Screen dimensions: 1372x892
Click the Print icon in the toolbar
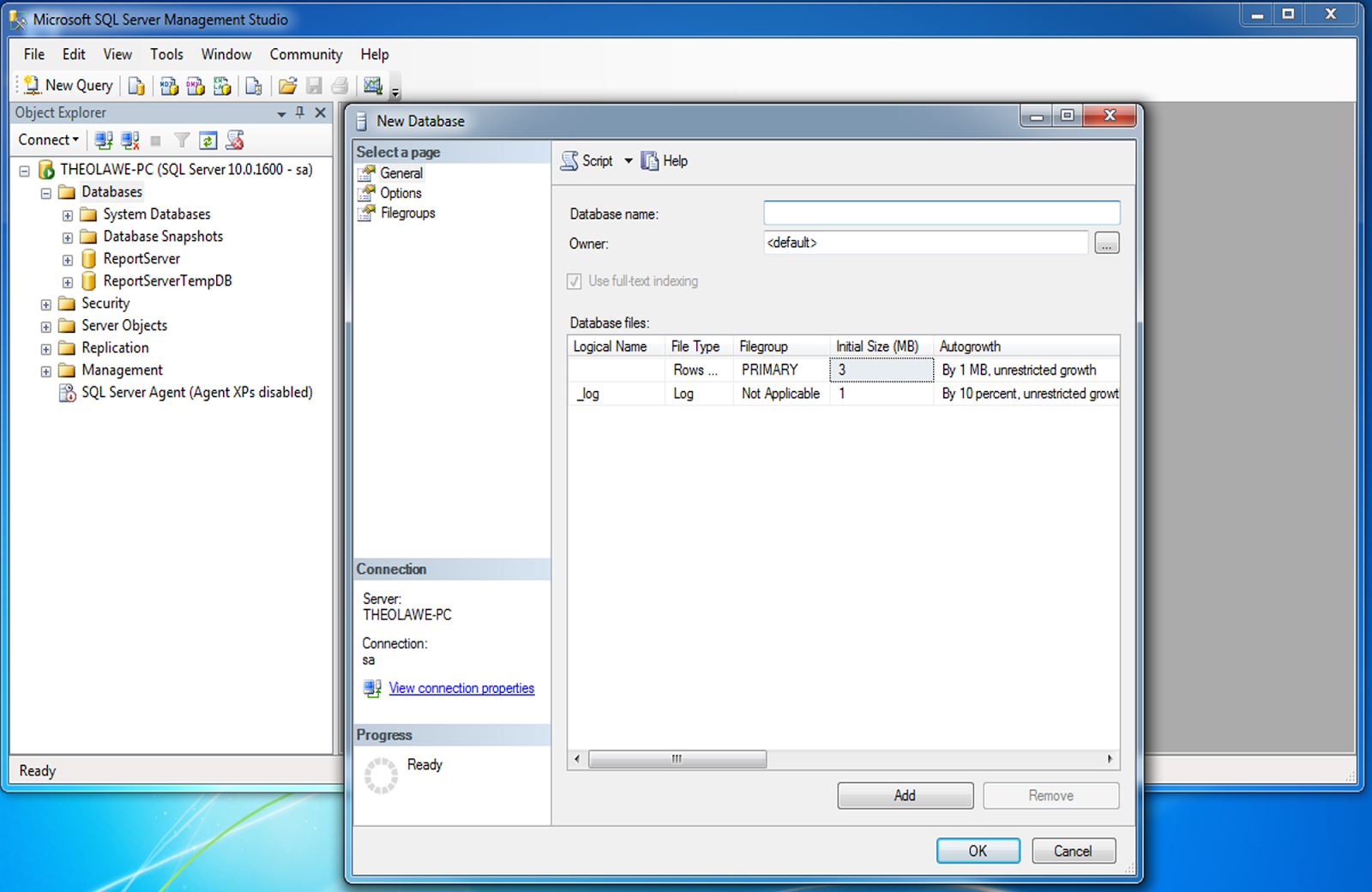340,86
